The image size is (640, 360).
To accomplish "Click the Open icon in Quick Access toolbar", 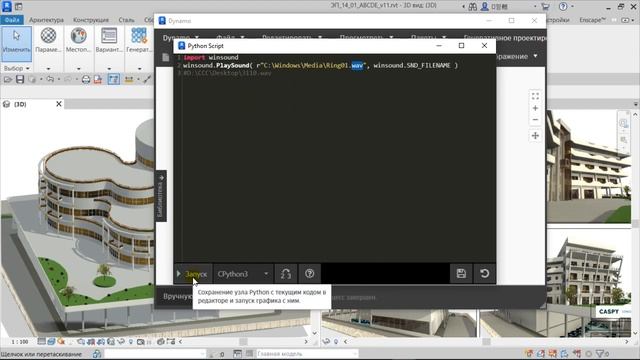I will pyautogui.click(x=8, y=79).
